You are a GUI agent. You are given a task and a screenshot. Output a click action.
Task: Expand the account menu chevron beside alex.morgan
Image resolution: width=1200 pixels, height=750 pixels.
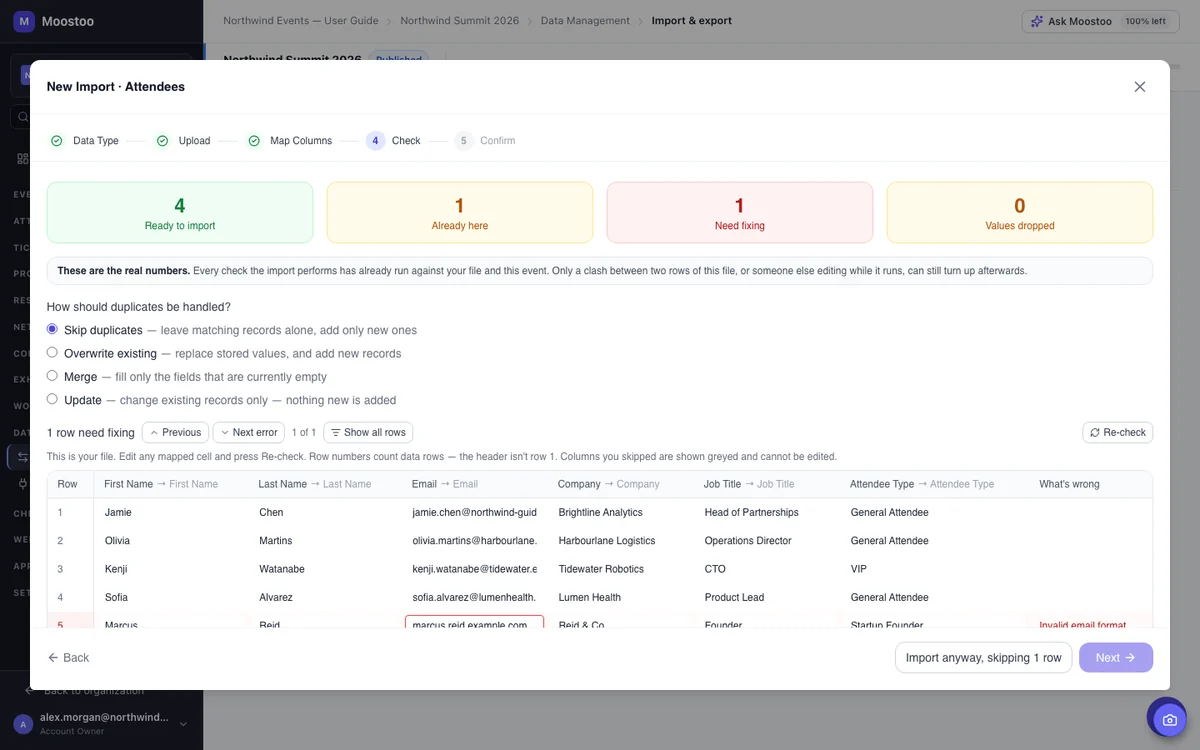coord(183,724)
